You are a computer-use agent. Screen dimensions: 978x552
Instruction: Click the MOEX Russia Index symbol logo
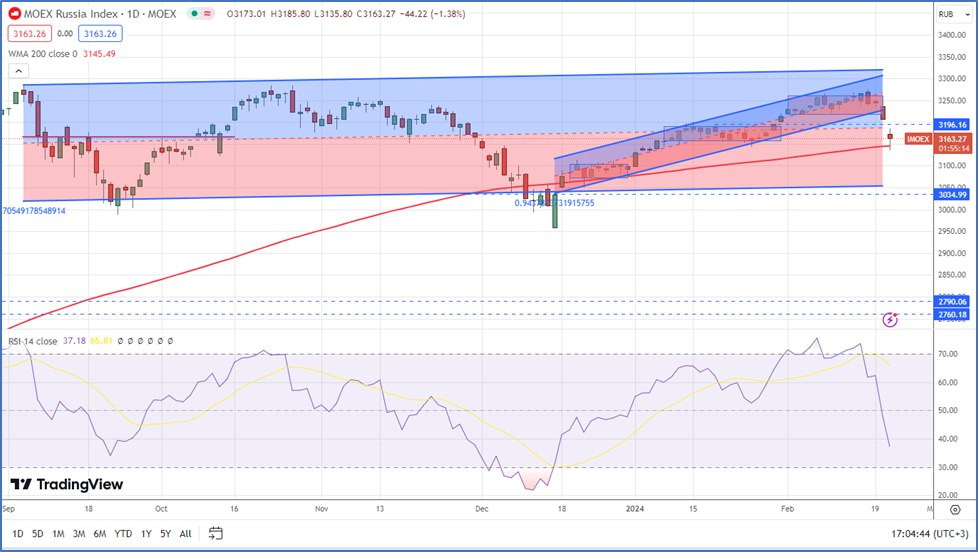click(x=14, y=14)
